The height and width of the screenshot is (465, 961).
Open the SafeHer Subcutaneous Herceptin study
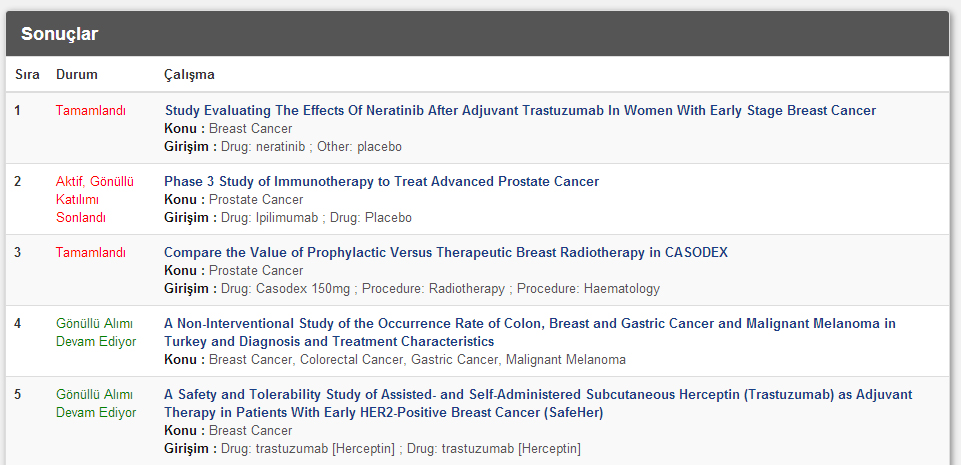click(x=538, y=403)
